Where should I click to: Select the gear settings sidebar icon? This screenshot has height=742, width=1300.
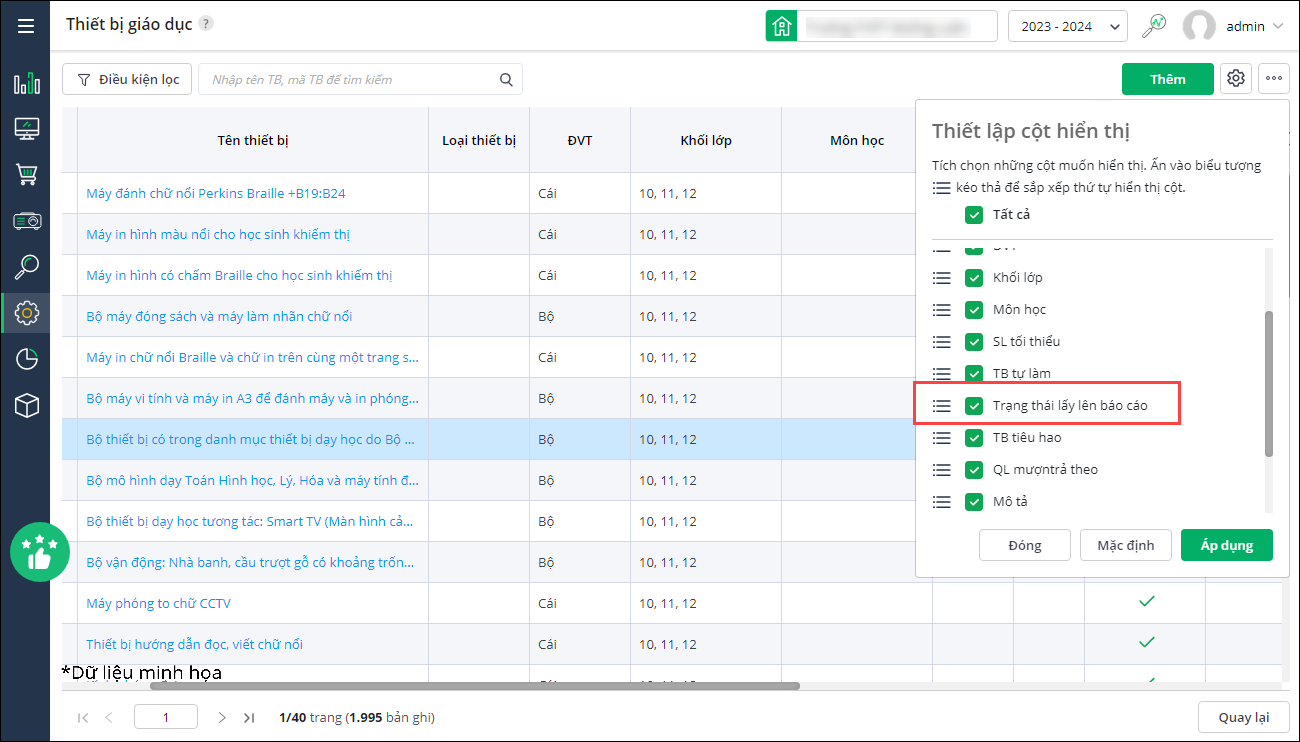point(27,313)
